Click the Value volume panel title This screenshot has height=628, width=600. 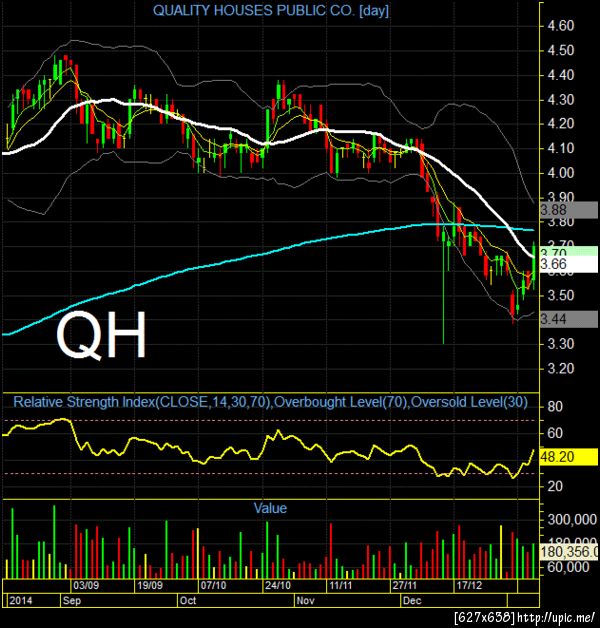pyautogui.click(x=270, y=508)
